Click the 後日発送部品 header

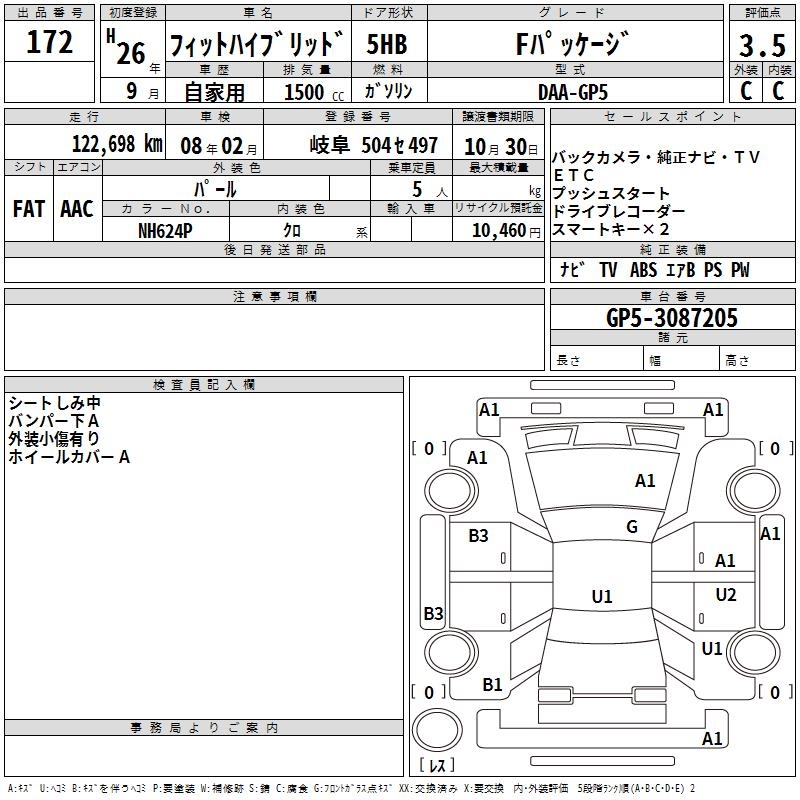[274, 249]
